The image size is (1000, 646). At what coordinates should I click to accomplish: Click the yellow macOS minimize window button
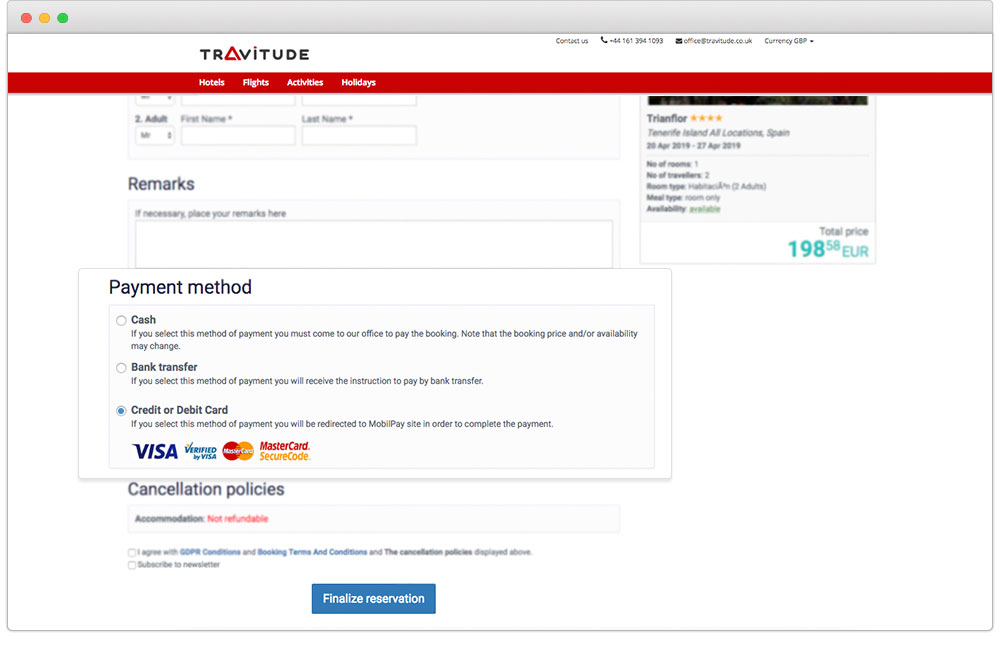(45, 18)
